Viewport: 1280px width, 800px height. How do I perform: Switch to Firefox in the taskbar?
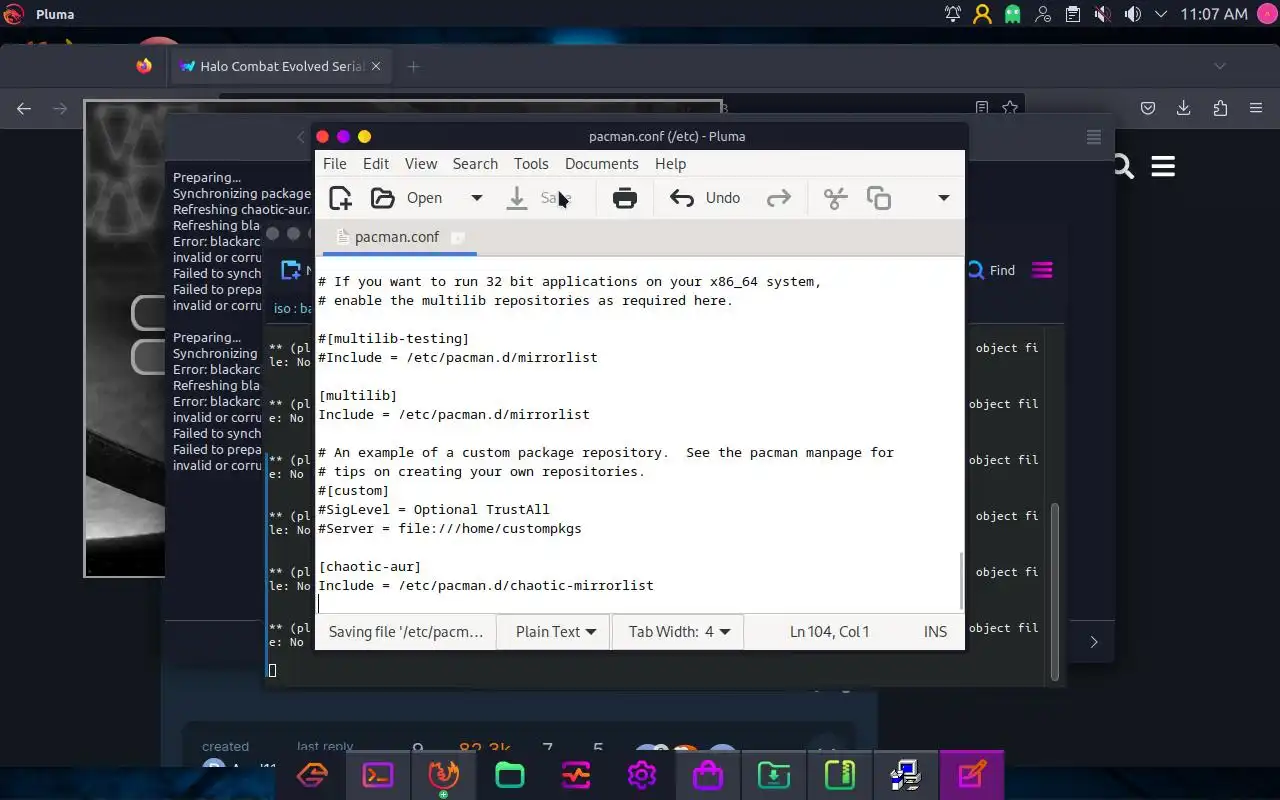[x=444, y=775]
